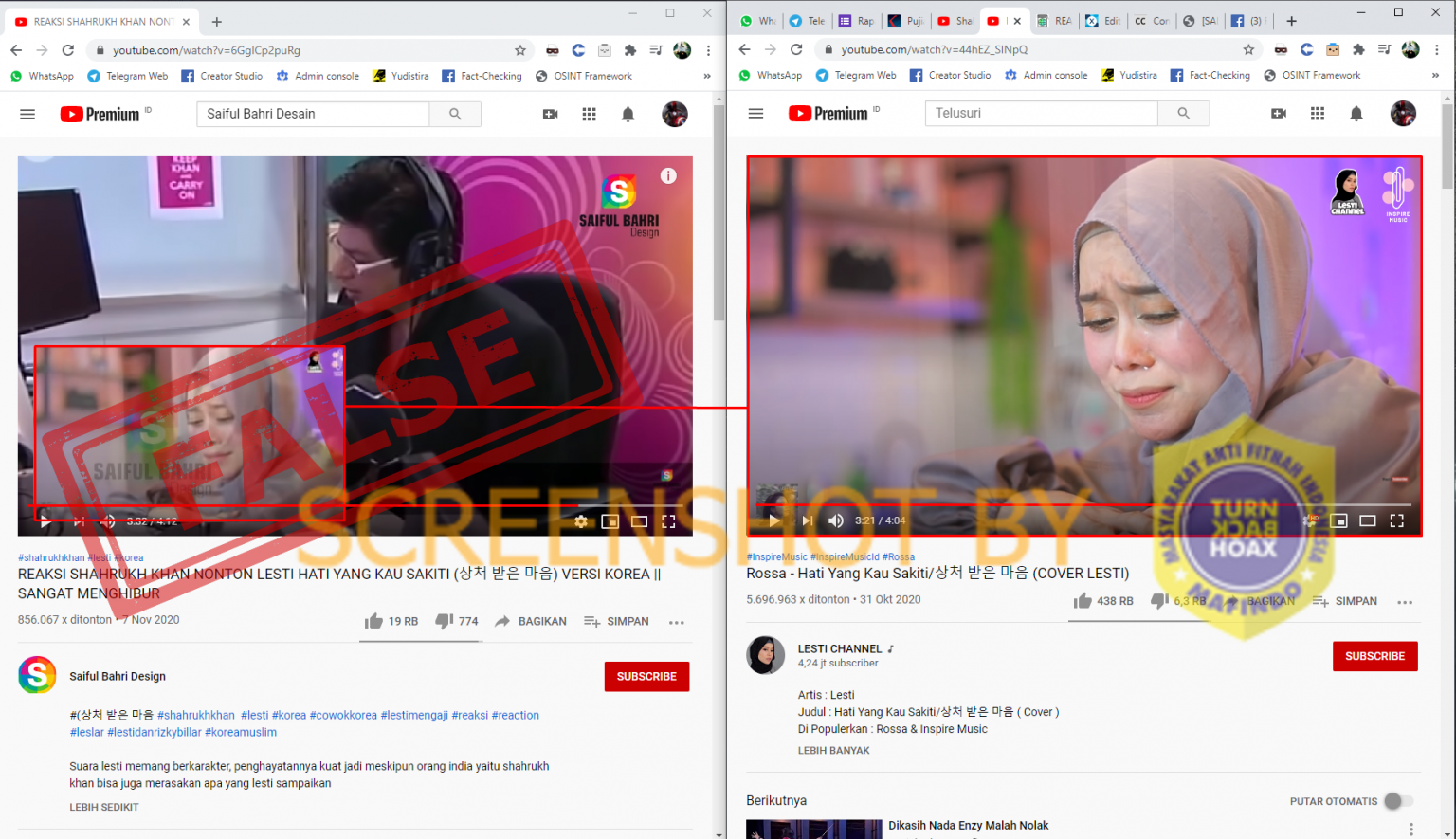Screen dimensions: 1456x839
Task: Open YouTube guide menu in right window
Action: click(755, 113)
